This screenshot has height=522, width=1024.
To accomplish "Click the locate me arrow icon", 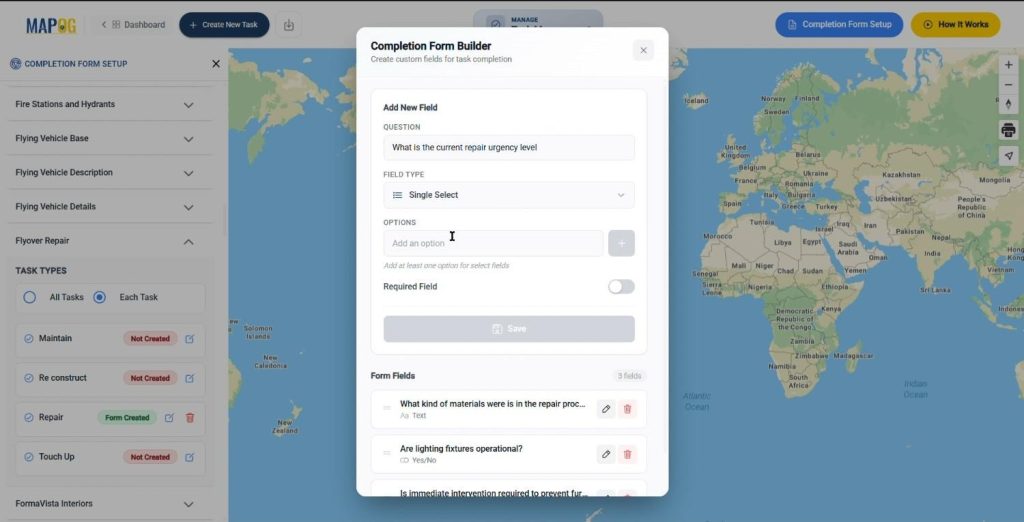I will (x=1008, y=155).
